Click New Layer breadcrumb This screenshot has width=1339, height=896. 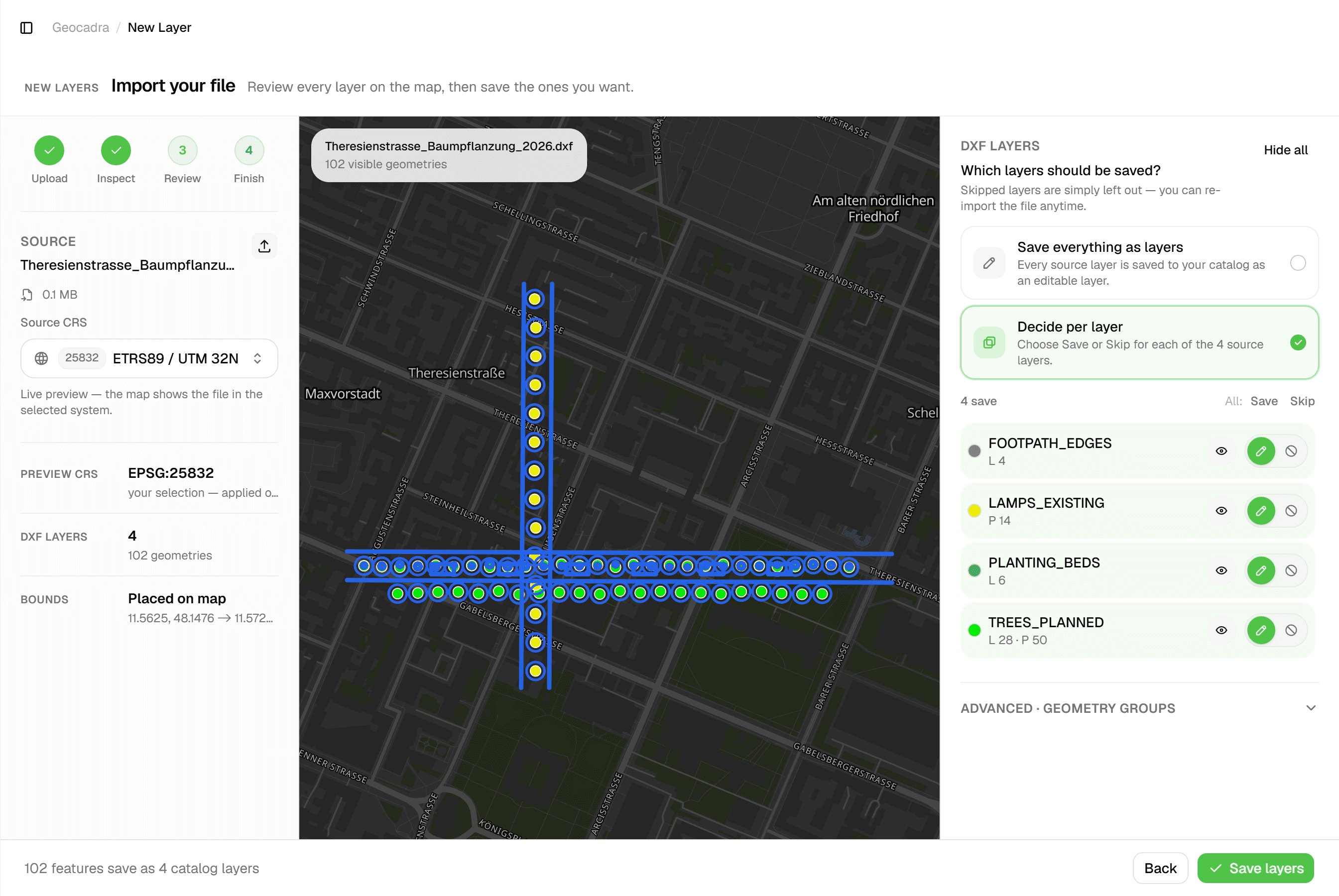pyautogui.click(x=159, y=27)
